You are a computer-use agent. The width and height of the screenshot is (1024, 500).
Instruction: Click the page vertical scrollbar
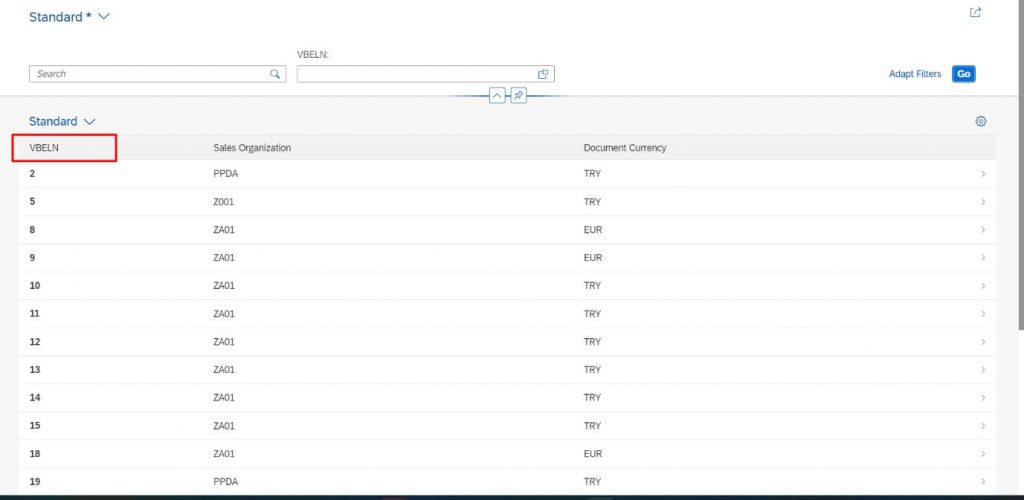1020,163
